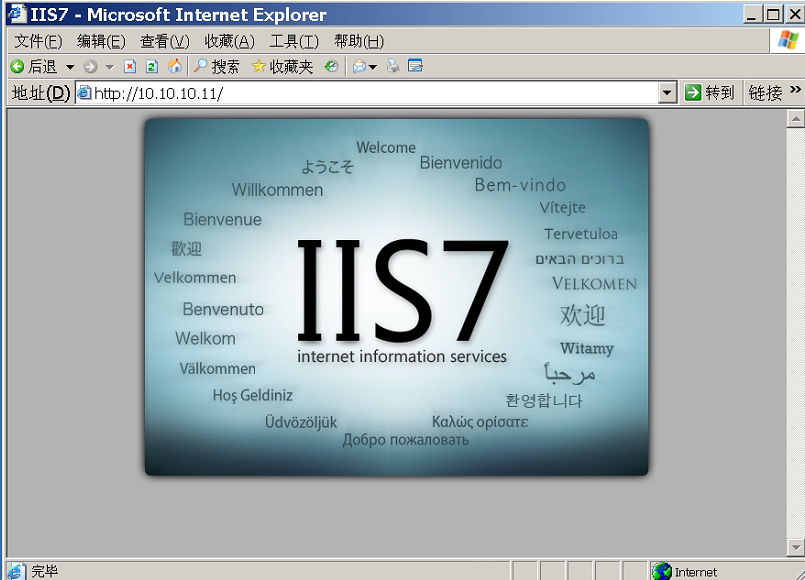Expand the links toolbar chevron

click(x=795, y=90)
